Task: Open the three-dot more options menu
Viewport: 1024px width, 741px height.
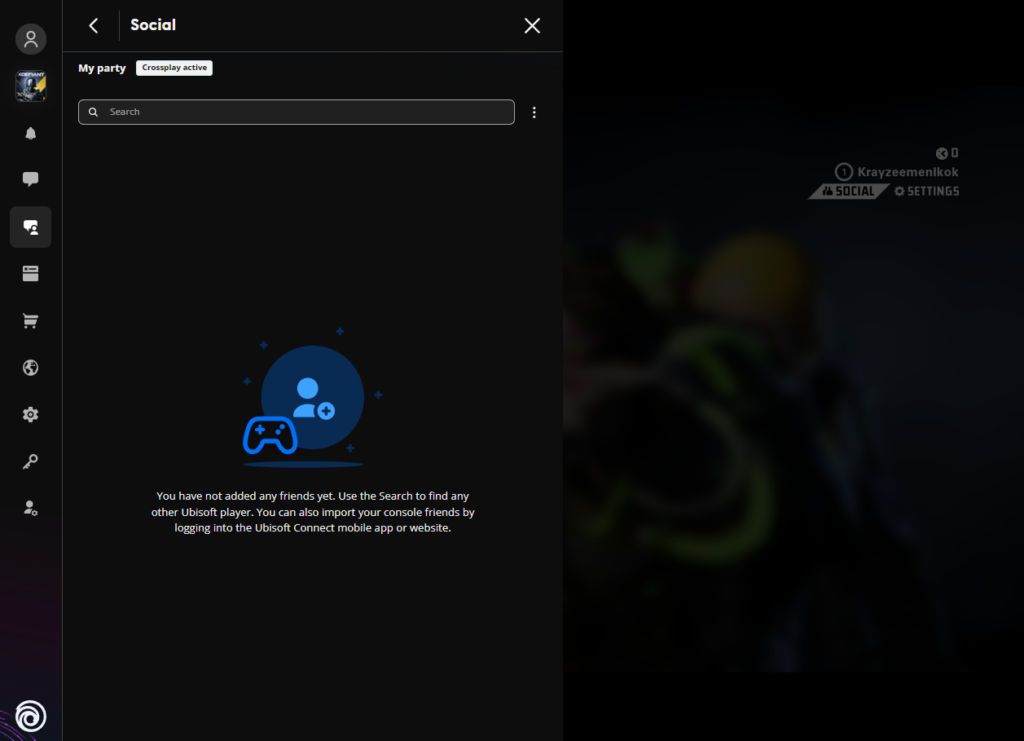Action: coord(534,112)
